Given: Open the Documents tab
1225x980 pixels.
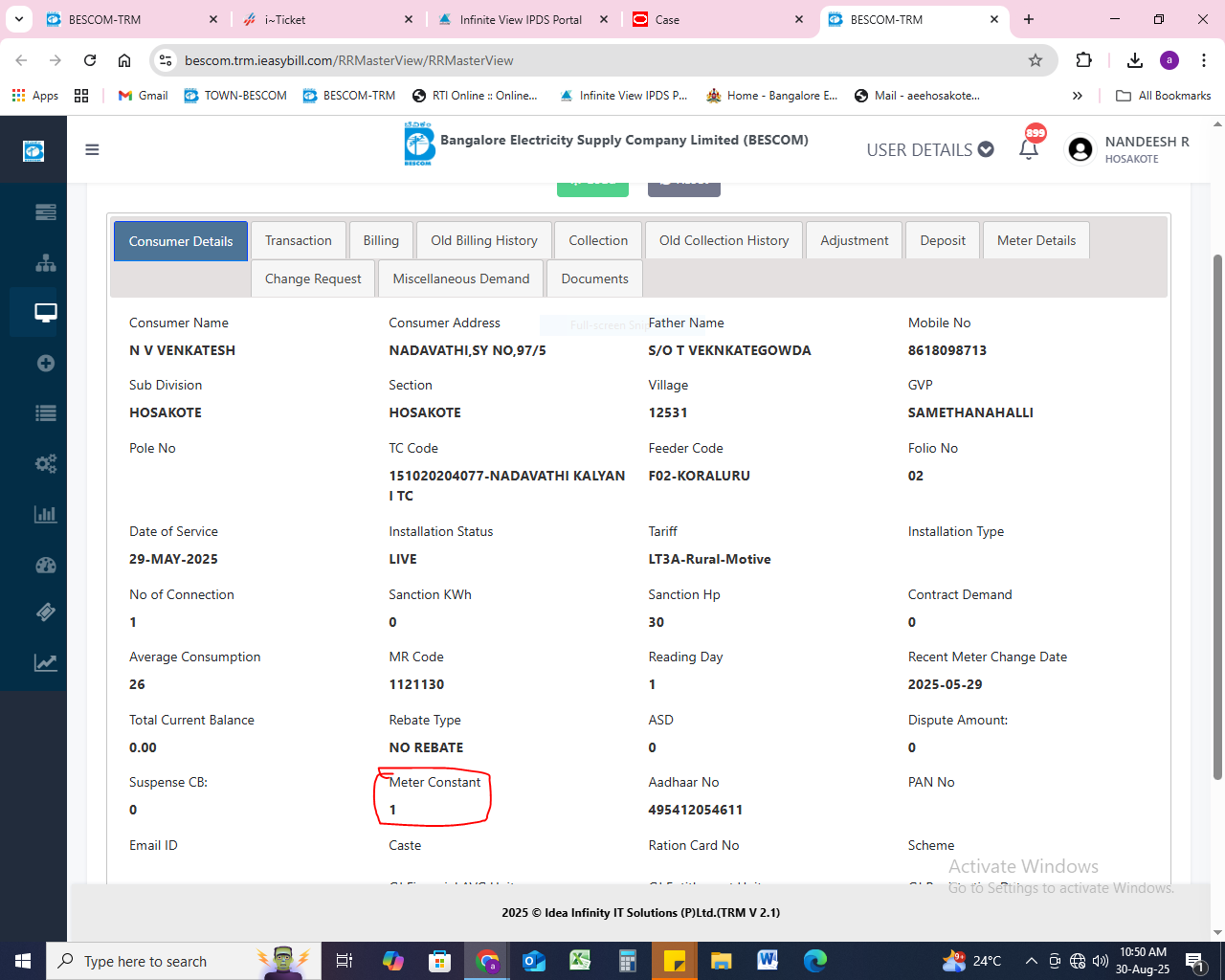Looking at the screenshot, I should pos(594,278).
